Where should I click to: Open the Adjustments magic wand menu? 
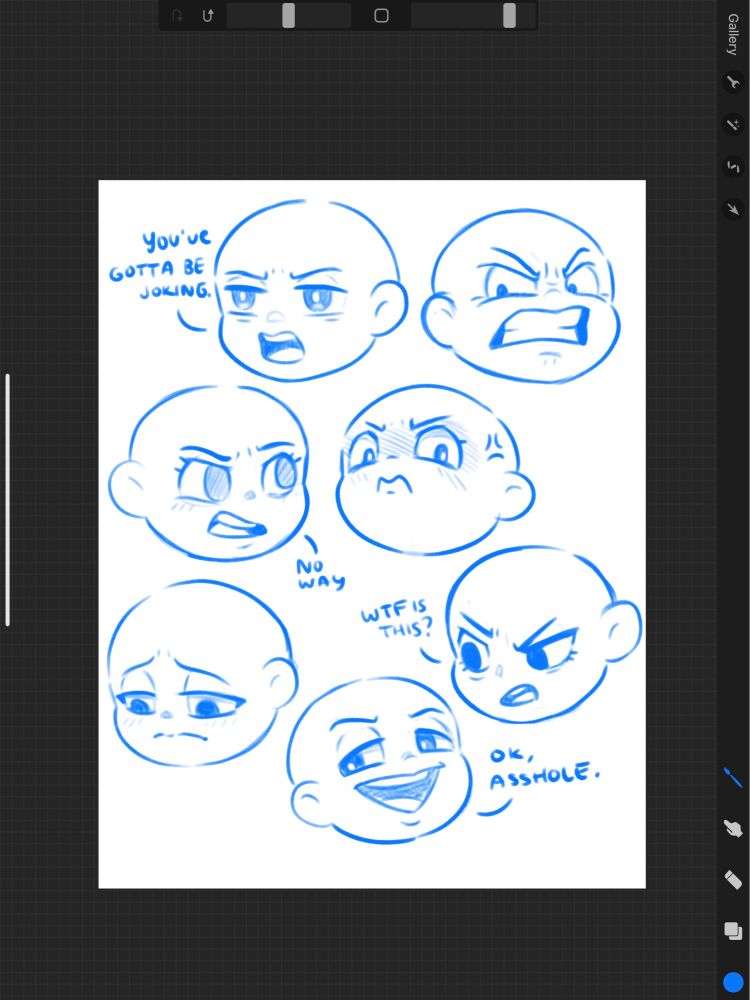tap(733, 124)
